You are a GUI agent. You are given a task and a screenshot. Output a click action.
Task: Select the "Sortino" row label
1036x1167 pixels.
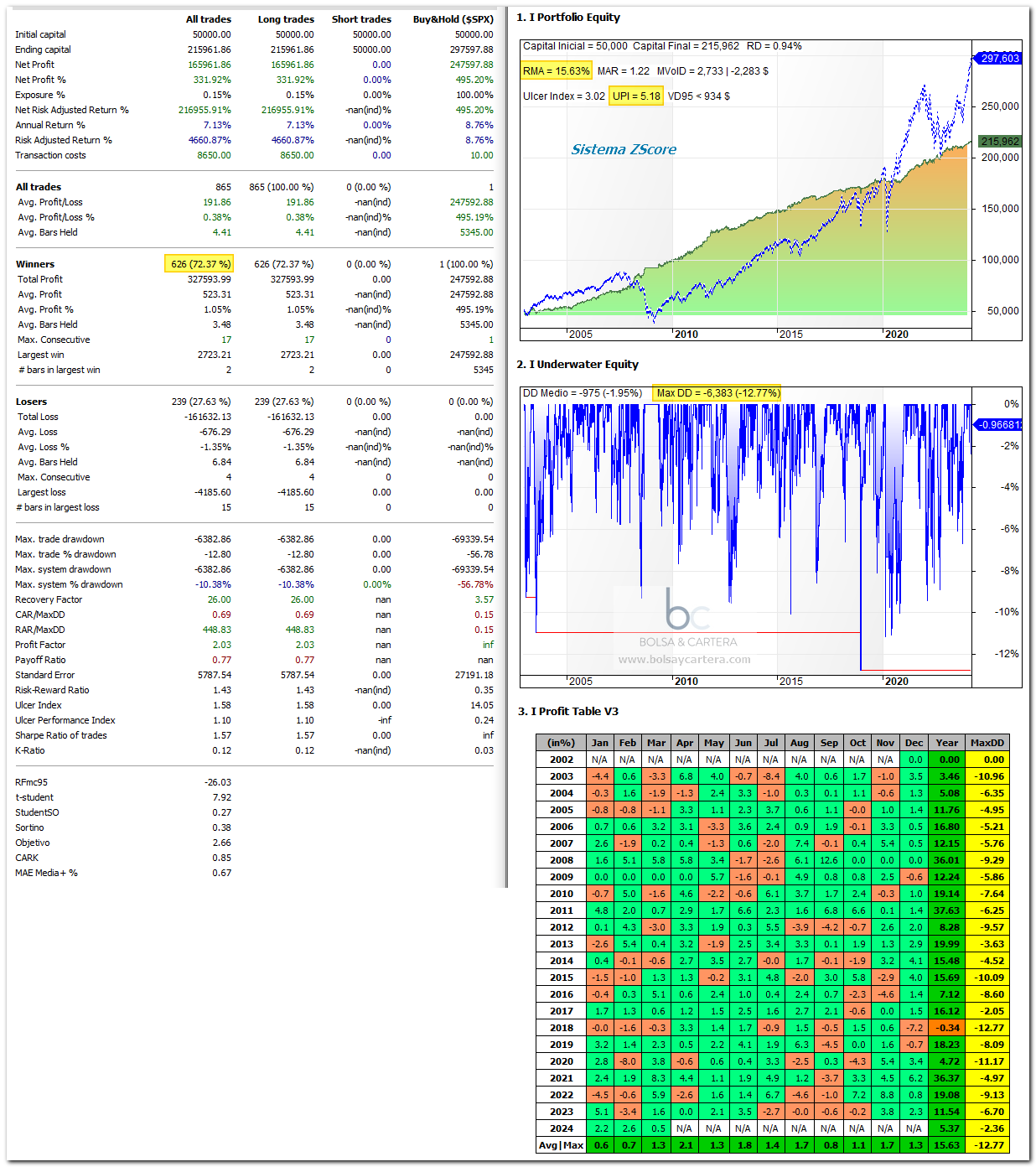click(29, 827)
